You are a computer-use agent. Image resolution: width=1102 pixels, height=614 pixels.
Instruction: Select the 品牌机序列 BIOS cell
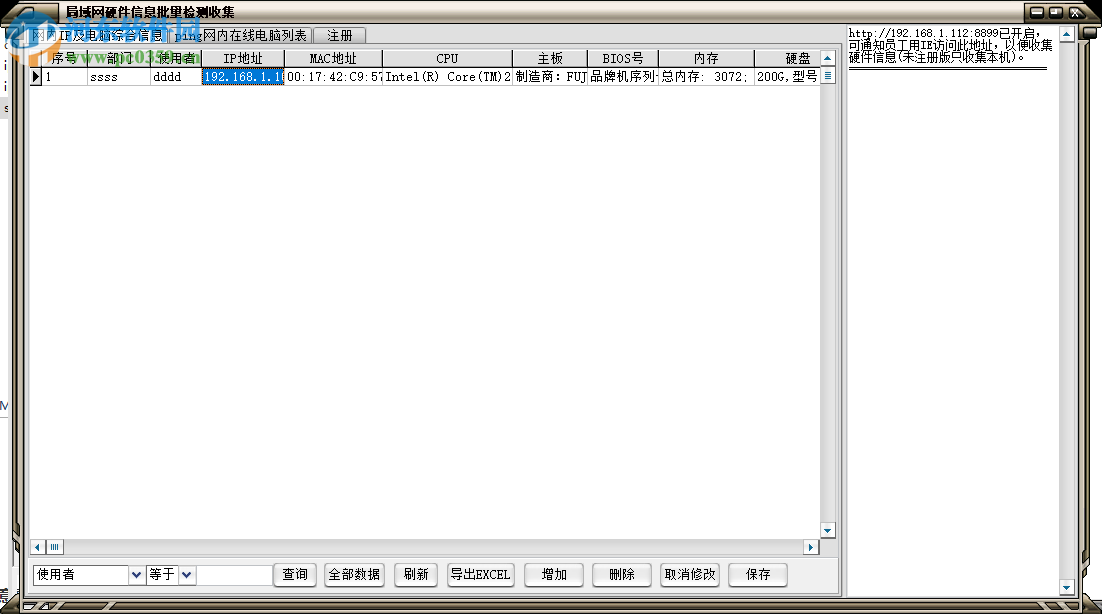(x=623, y=77)
